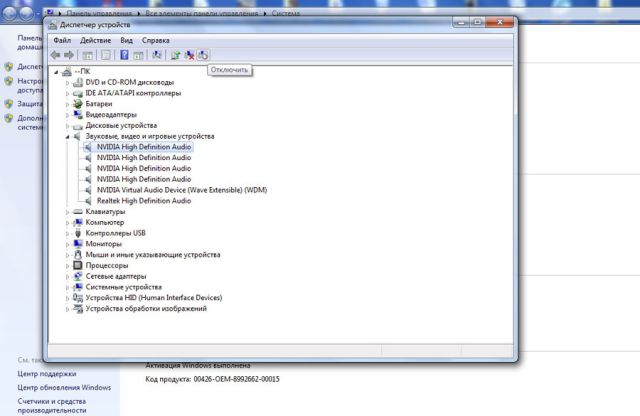Screen dimensions: 640x416
Task: Collapse Звуковые, видео и игровые устройства arrow
Action: click(67, 137)
